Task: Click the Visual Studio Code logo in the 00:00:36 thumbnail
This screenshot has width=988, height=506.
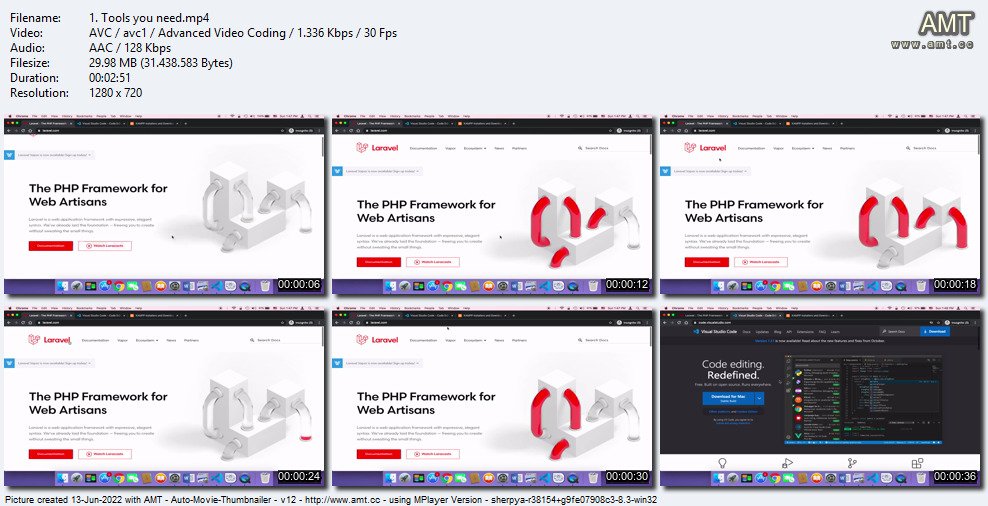Action: point(715,331)
